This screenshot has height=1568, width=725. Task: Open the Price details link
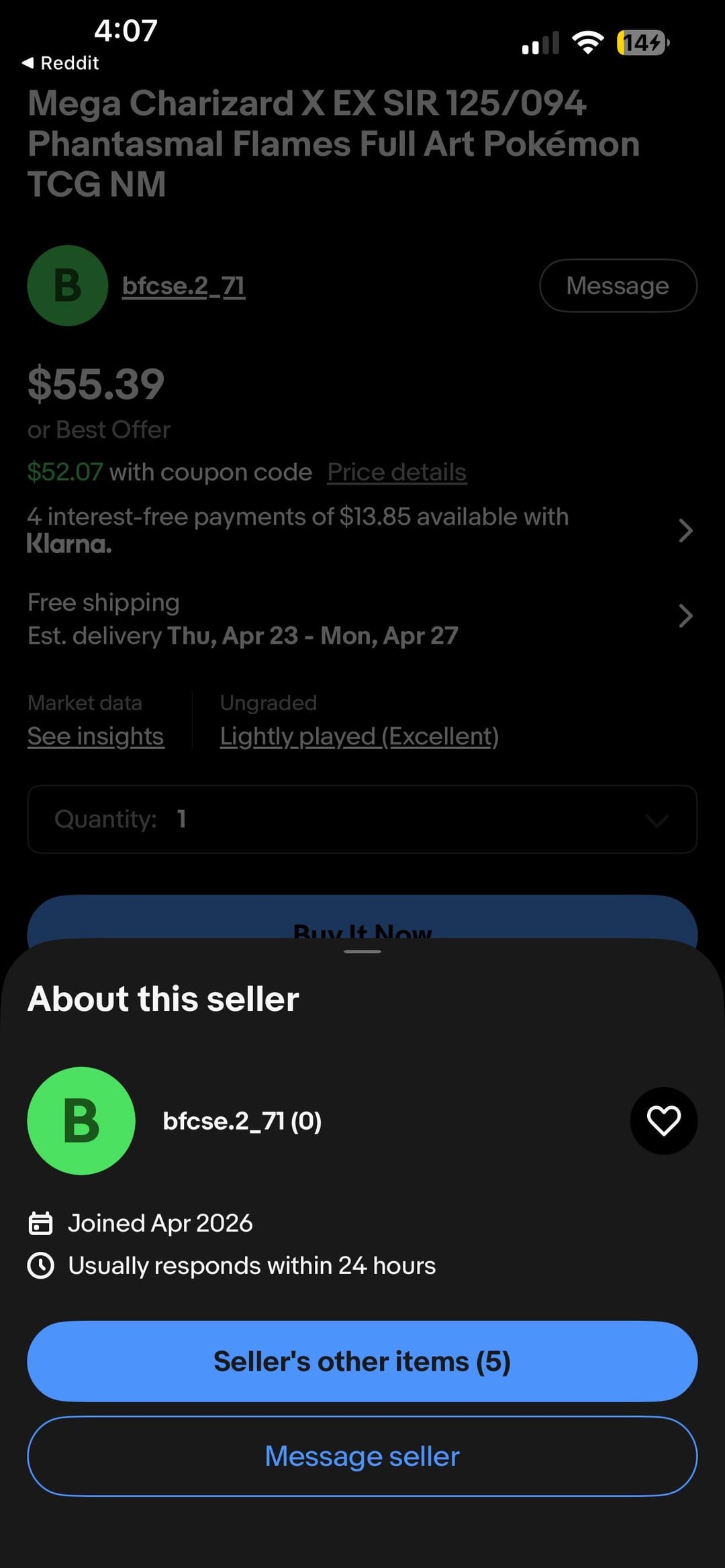coord(397,472)
